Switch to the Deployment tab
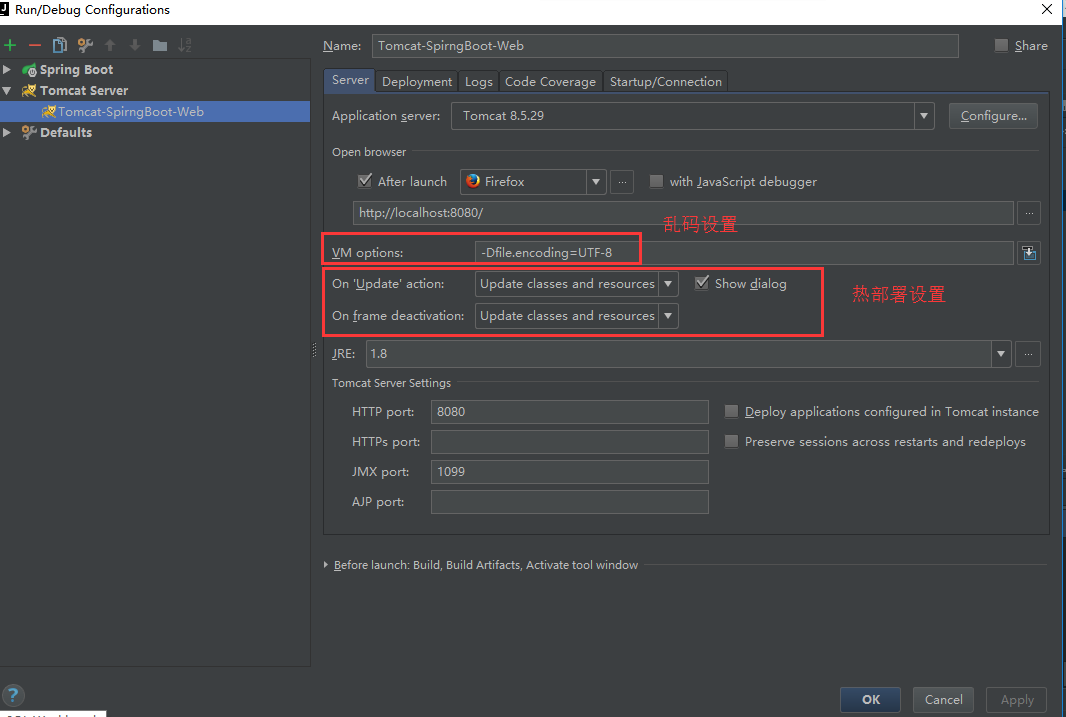 click(417, 82)
